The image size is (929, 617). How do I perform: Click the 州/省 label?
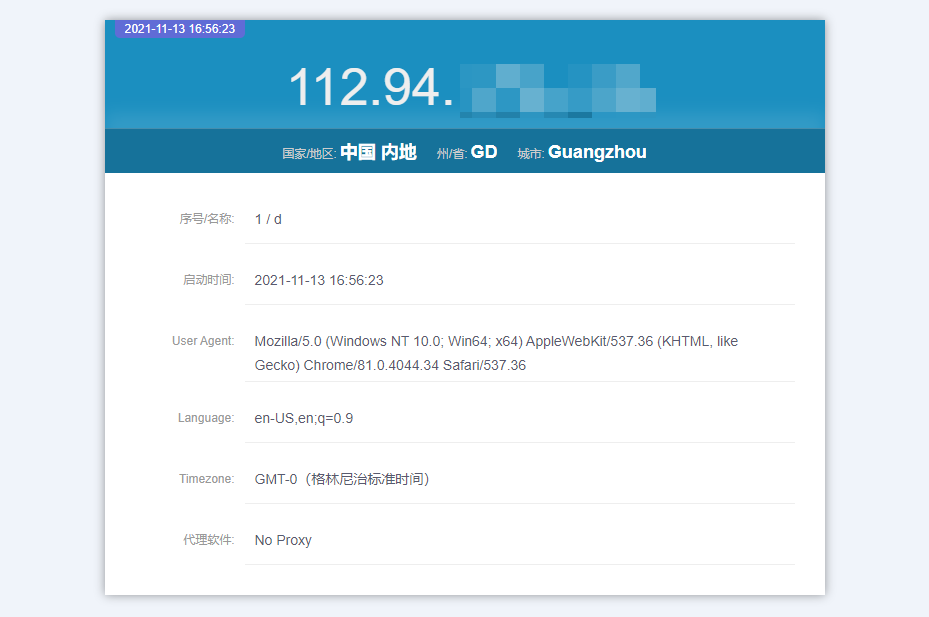(452, 154)
